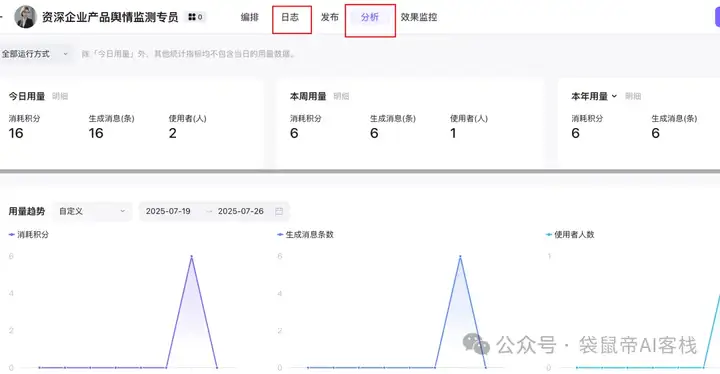Open 本年用量 明细 link
This screenshot has width=720, height=374.
(633, 96)
